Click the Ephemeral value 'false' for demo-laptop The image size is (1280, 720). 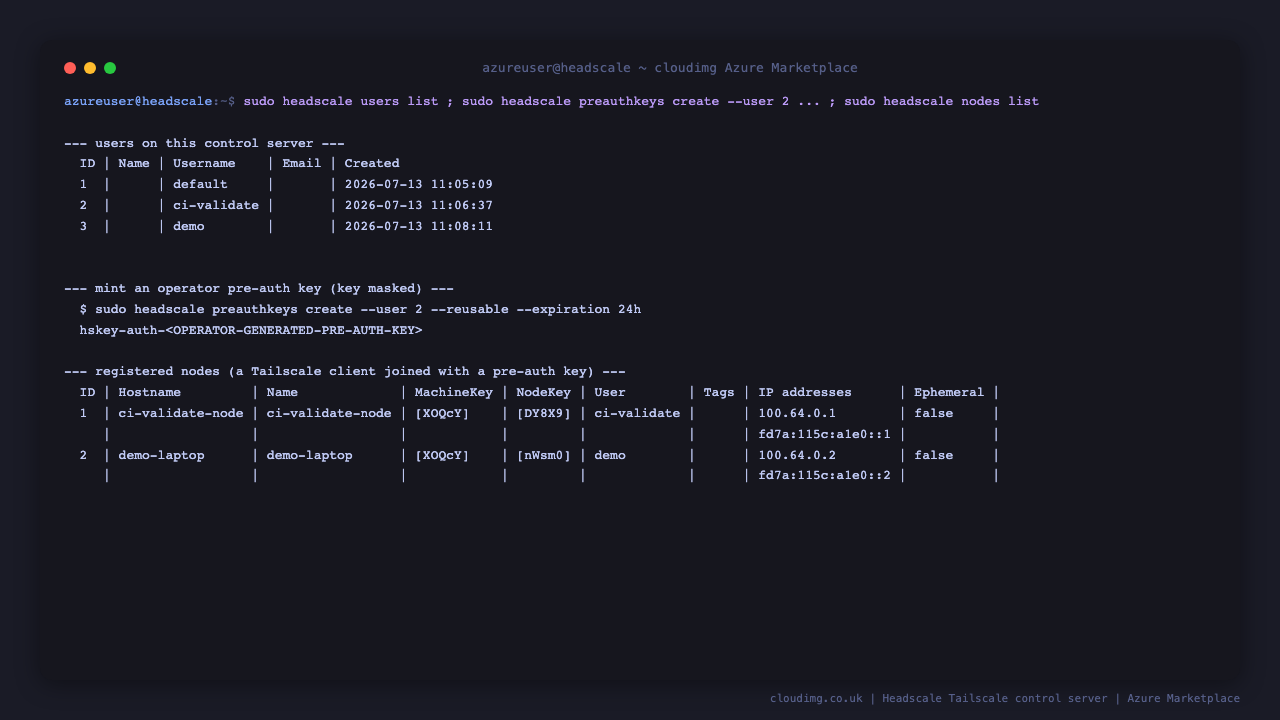pyautogui.click(x=933, y=455)
